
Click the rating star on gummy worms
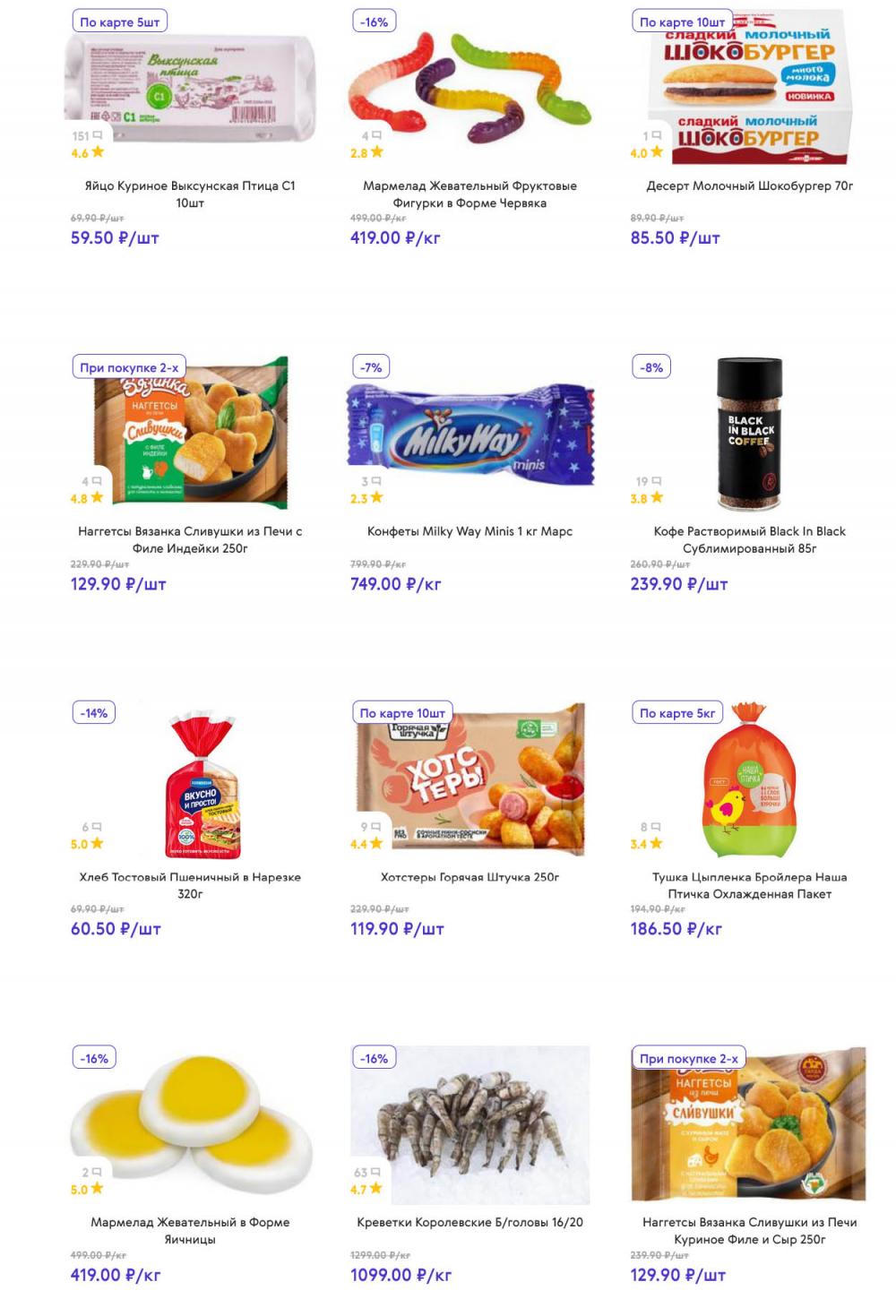coord(377,151)
